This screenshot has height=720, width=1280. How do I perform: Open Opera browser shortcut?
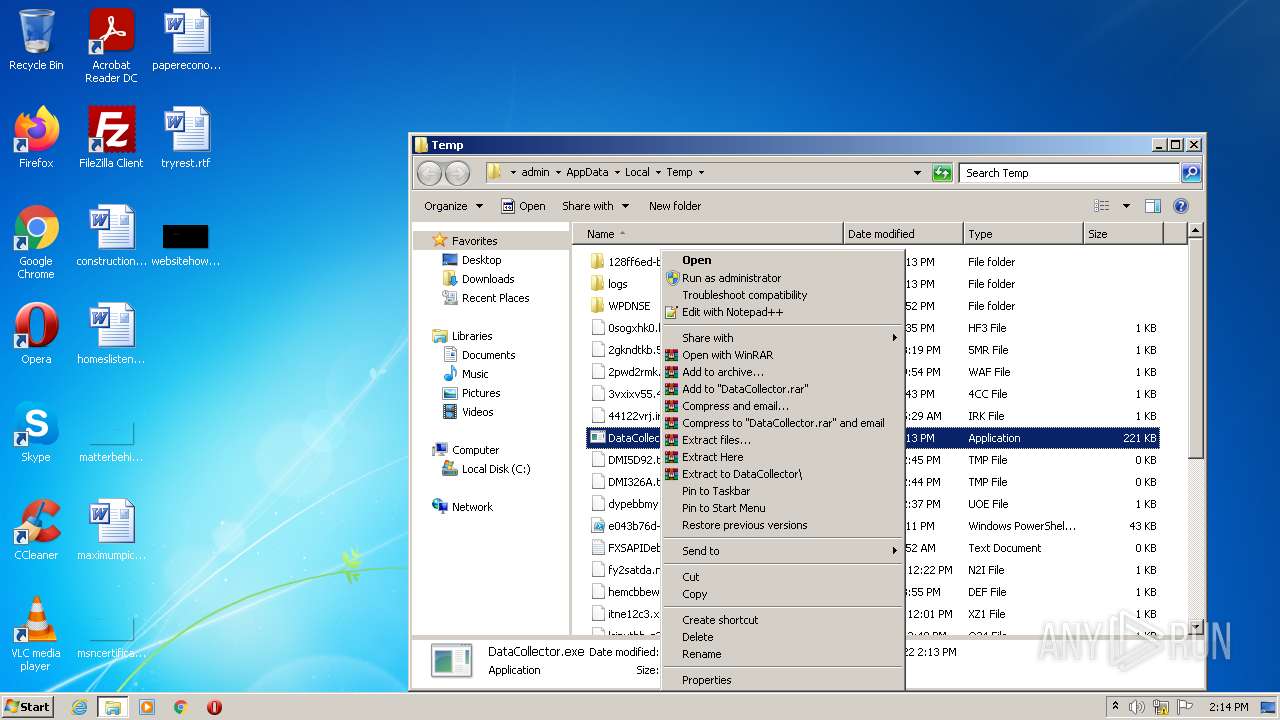(x=36, y=334)
